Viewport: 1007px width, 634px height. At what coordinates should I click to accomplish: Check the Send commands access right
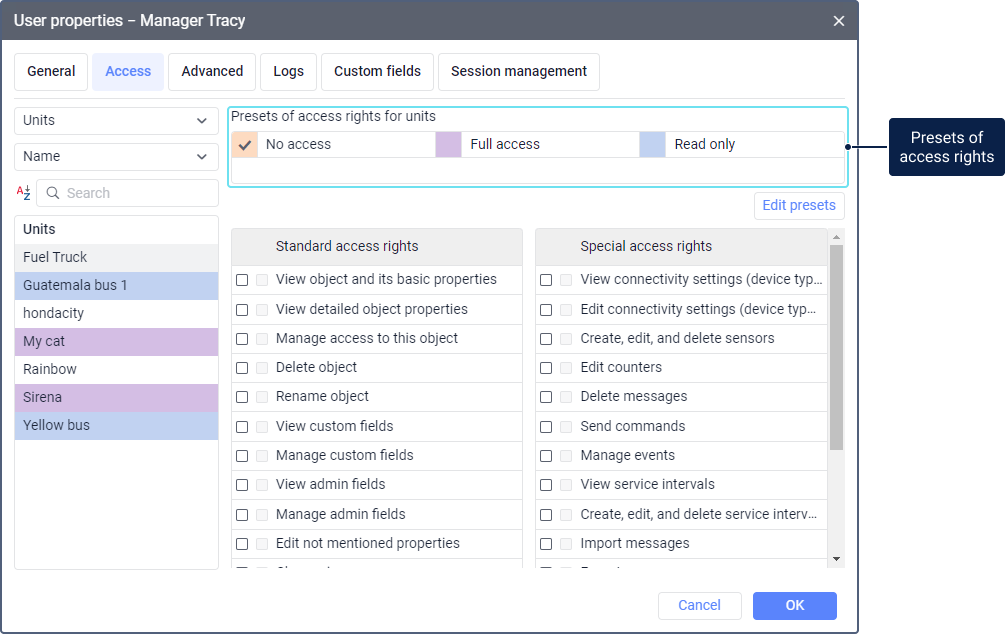click(546, 427)
